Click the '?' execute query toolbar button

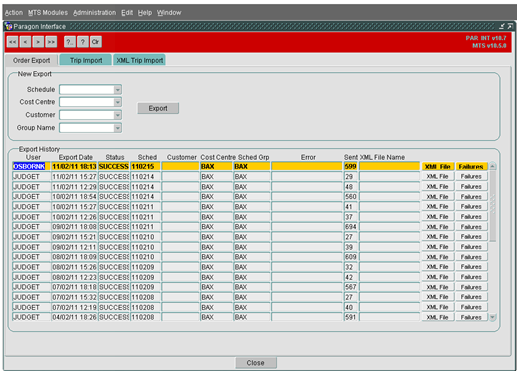click(83, 42)
